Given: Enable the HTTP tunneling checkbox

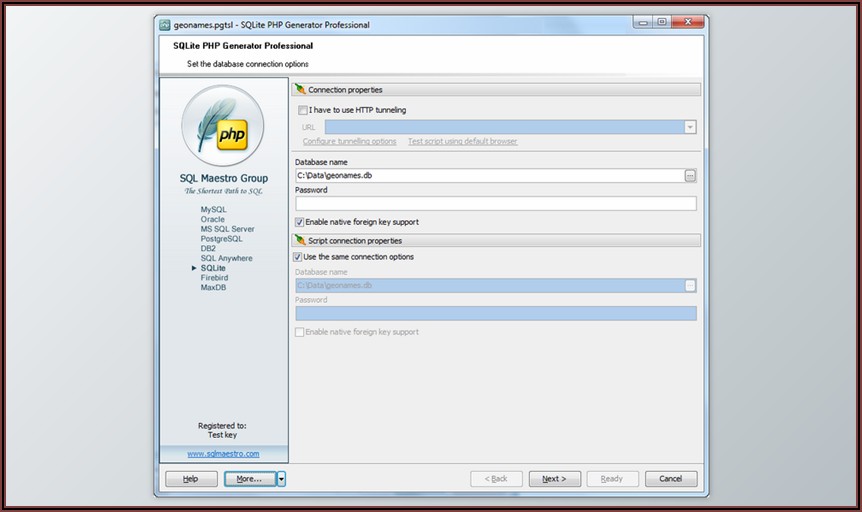Looking at the screenshot, I should 301,110.
